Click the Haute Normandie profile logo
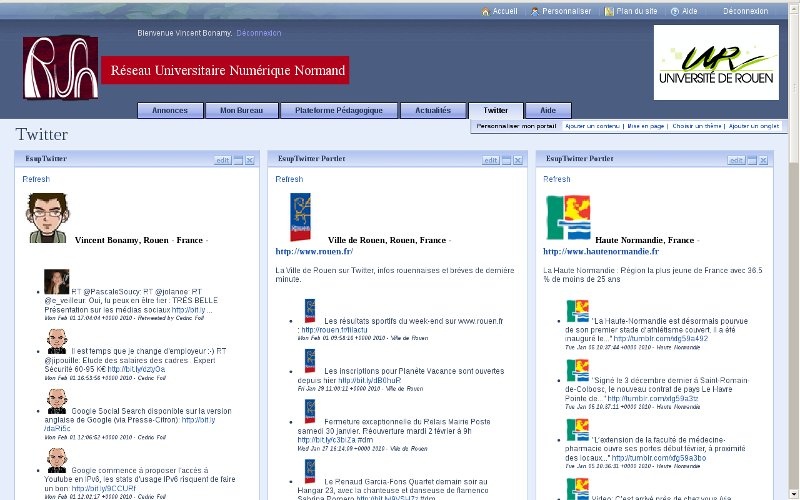 click(x=567, y=218)
